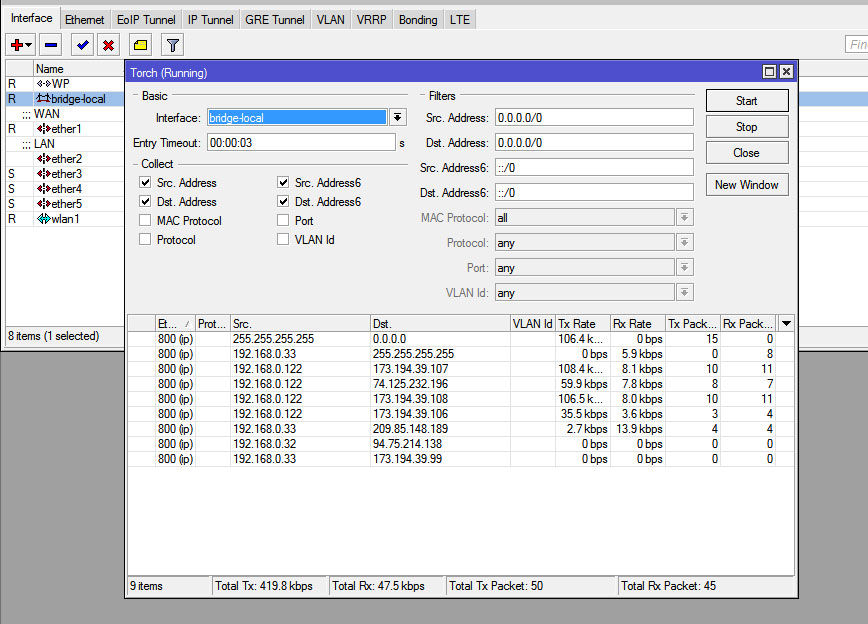
Task: Expand the add button dropdown arrow
Action: (x=29, y=45)
